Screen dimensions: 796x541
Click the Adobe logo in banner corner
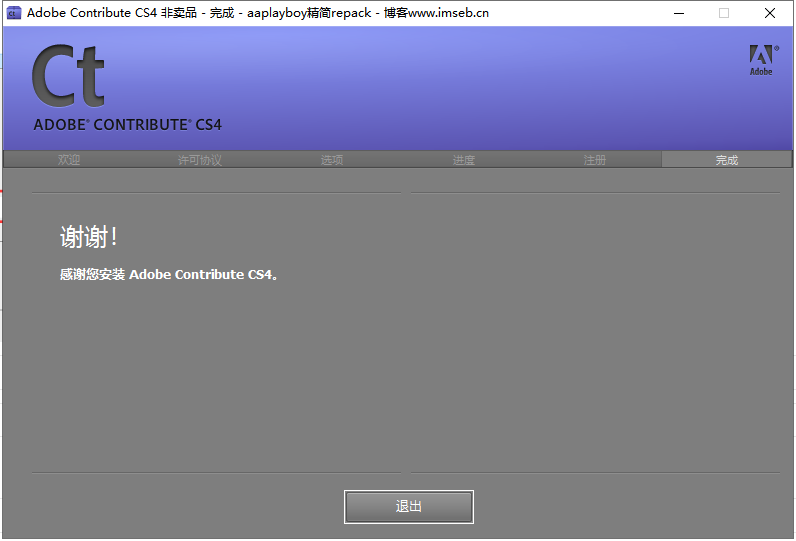pyautogui.click(x=761, y=60)
